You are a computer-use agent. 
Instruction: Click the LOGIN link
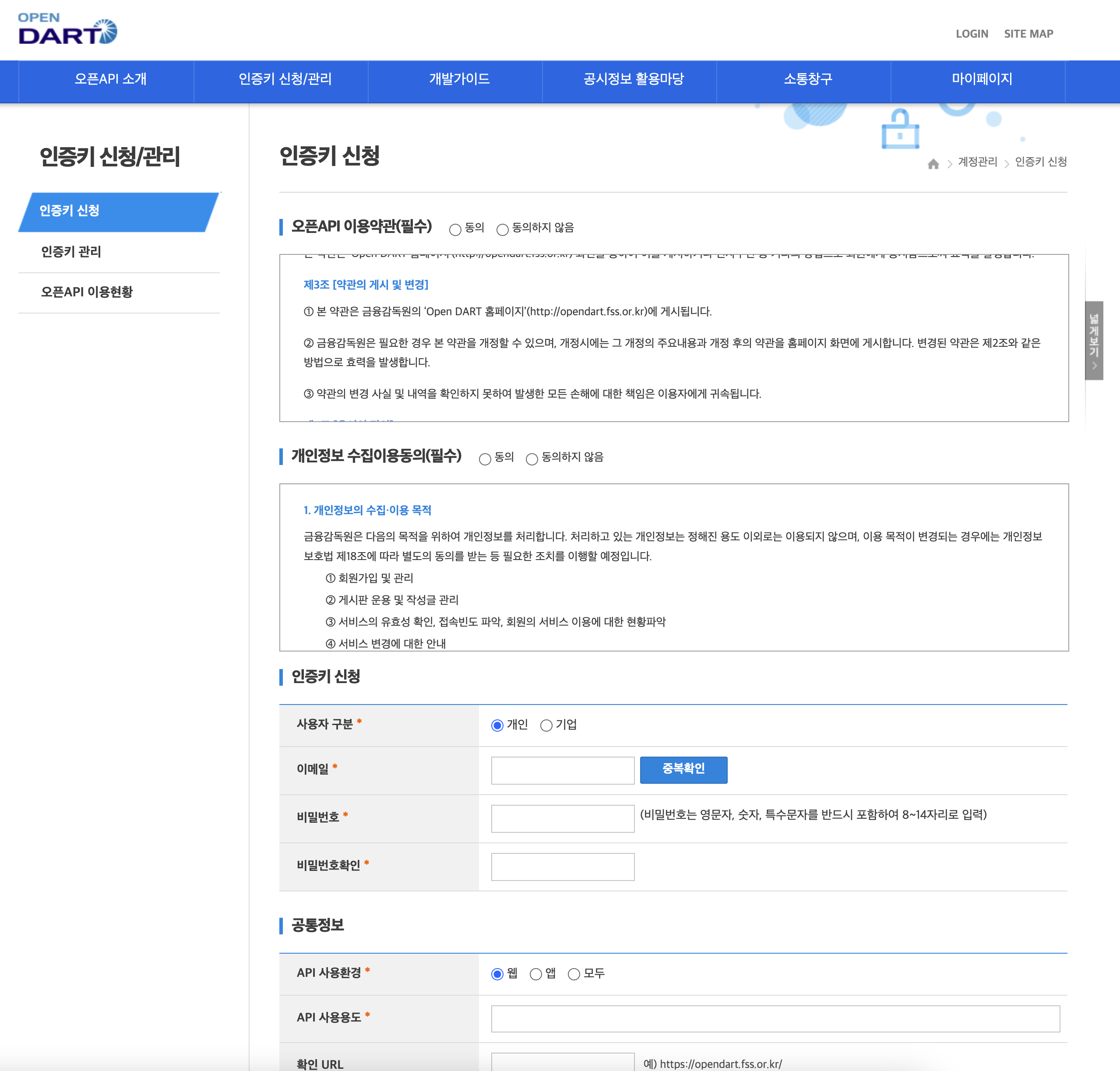[972, 34]
